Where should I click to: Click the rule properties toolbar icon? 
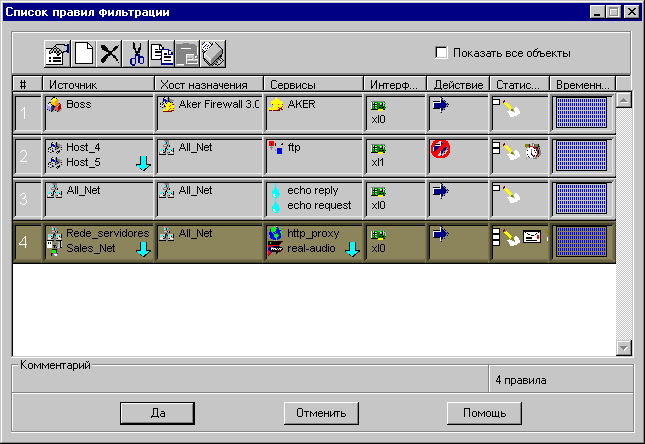point(57,53)
